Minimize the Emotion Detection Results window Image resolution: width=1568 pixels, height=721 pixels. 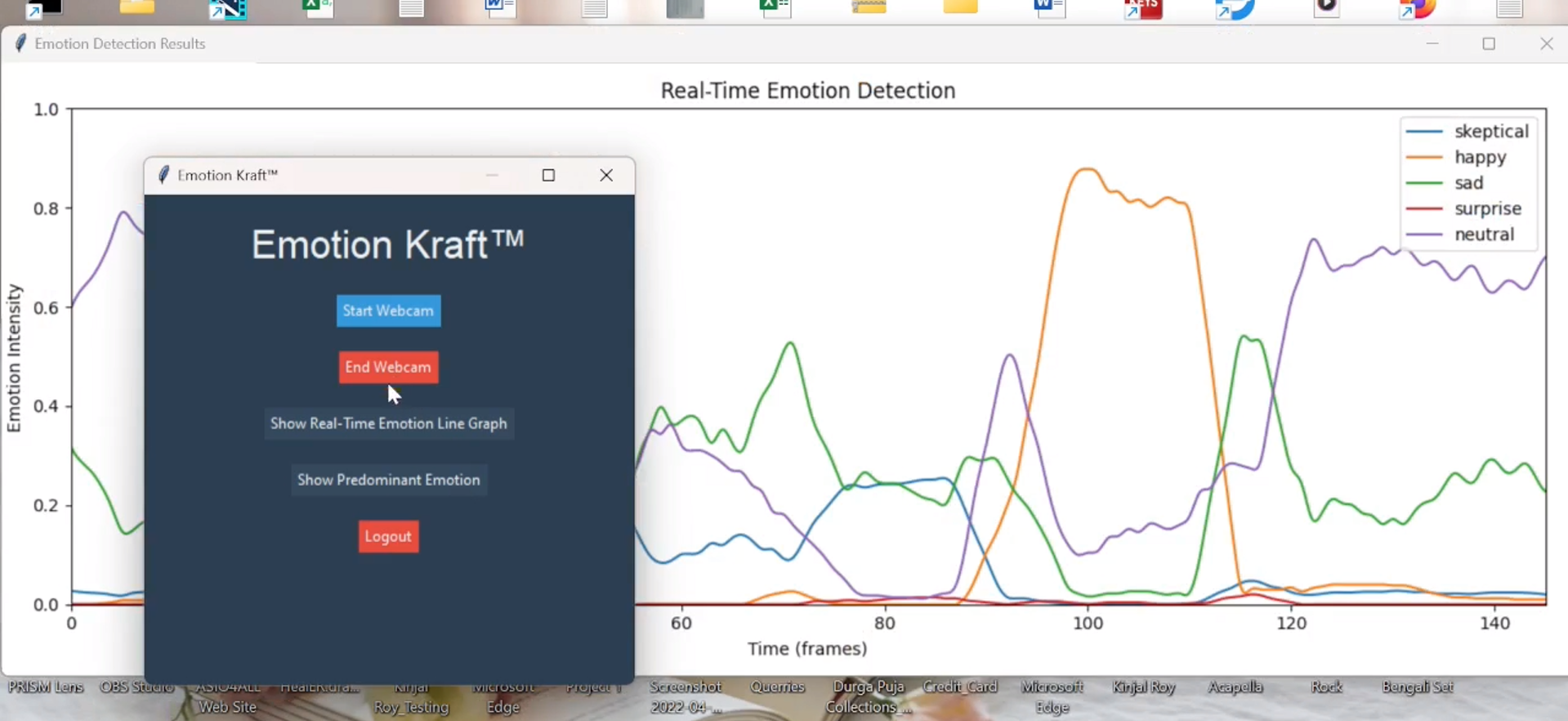point(1432,44)
